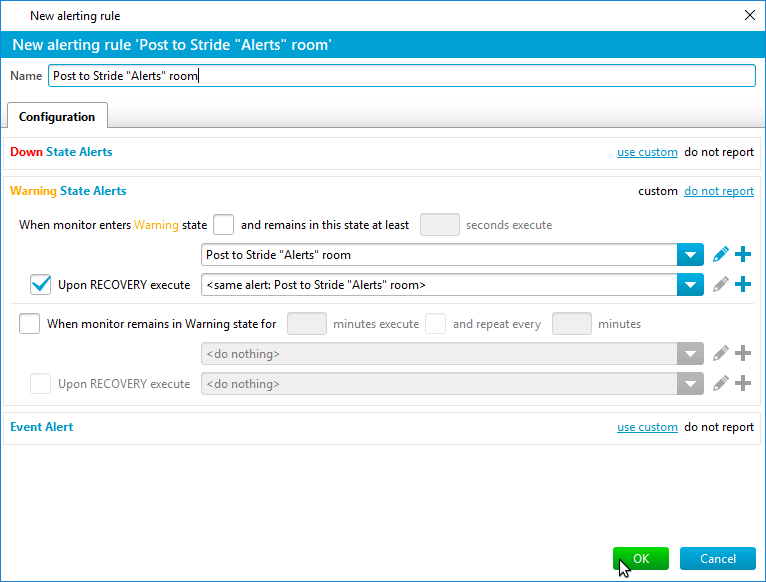Click 'do not report' for Warning State Alerts
Viewport: 766px width, 582px height.
pyautogui.click(x=719, y=191)
